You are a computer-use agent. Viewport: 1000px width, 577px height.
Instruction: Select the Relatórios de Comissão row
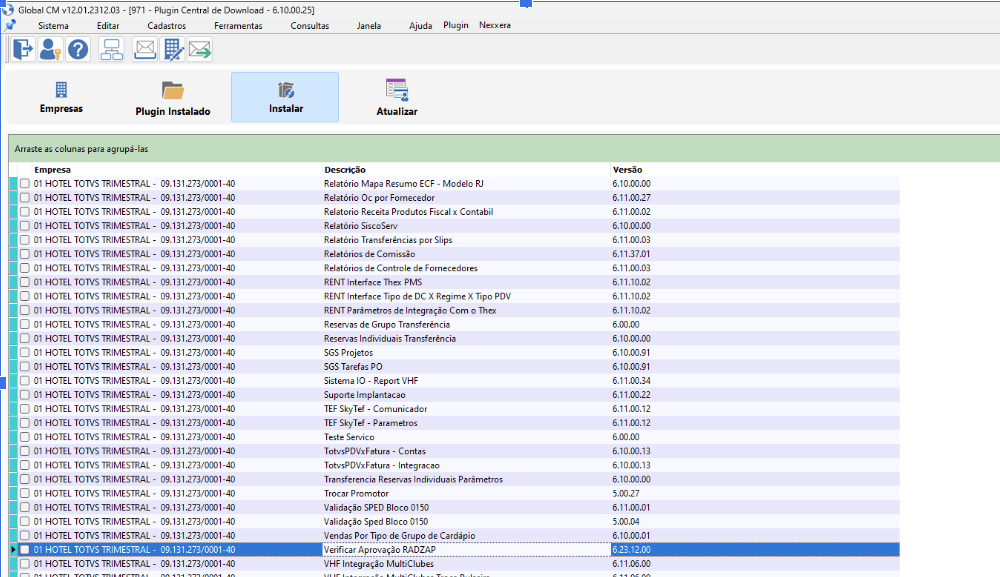(454, 254)
